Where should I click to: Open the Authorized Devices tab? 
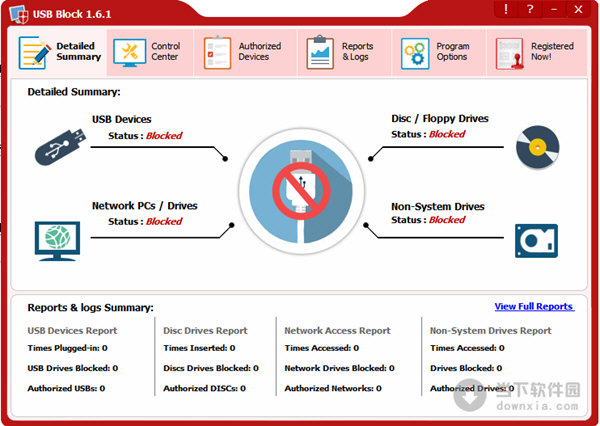click(245, 52)
